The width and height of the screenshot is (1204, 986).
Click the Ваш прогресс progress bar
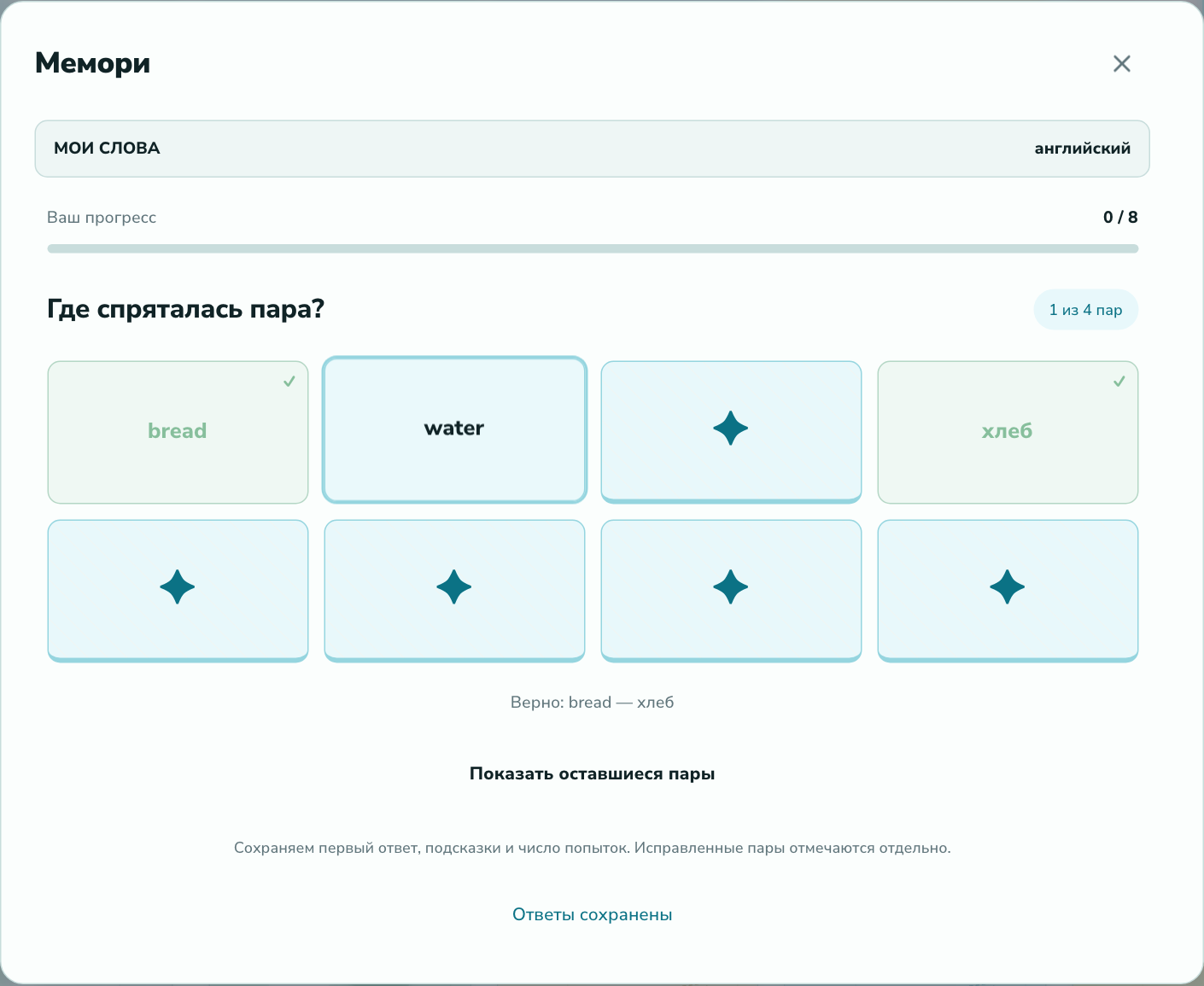593,248
